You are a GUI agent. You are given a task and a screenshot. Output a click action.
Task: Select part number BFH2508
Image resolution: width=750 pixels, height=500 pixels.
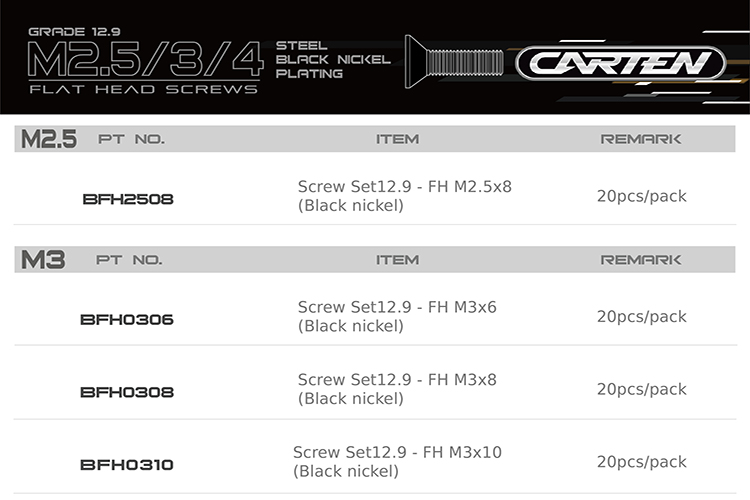pyautogui.click(x=127, y=199)
